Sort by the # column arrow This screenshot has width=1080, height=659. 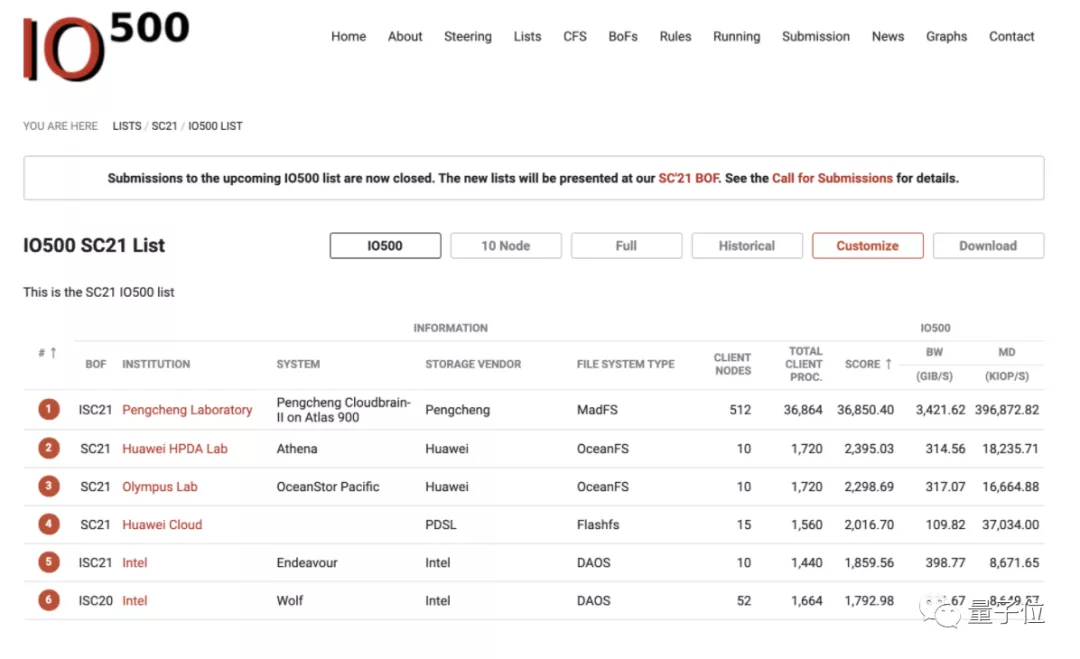pos(48,353)
